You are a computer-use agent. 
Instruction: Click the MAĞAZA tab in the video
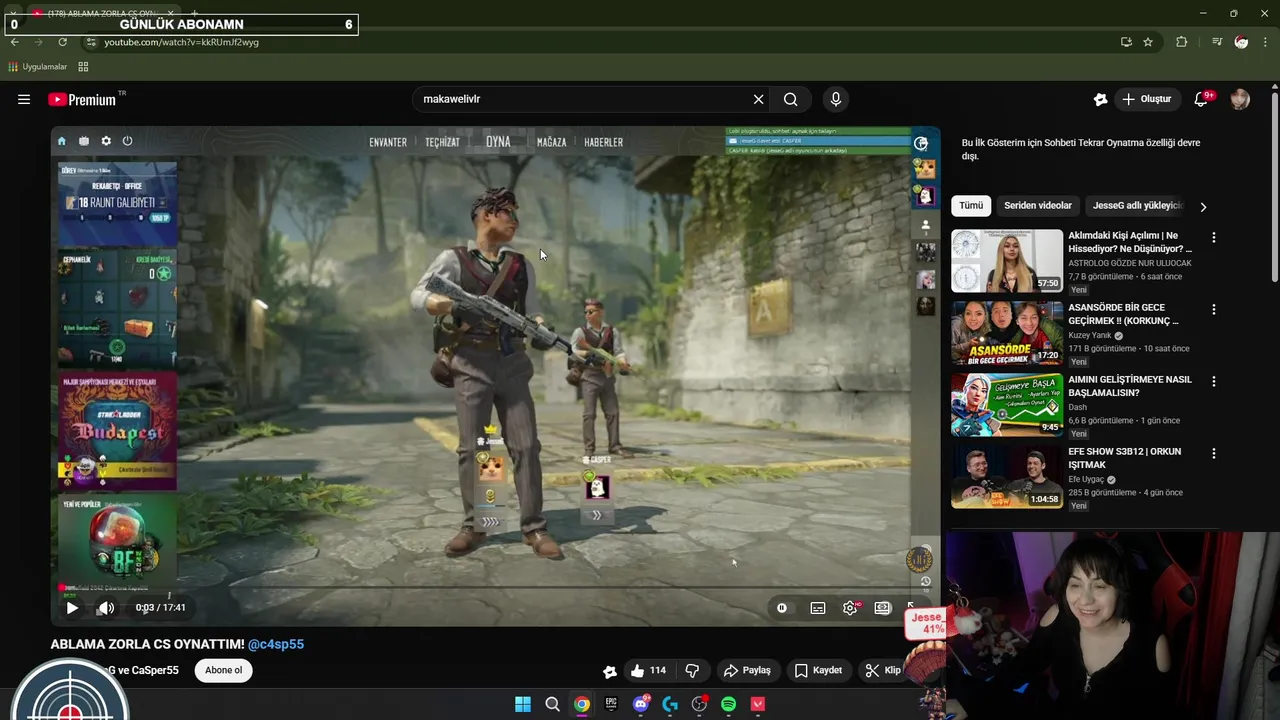pos(551,142)
